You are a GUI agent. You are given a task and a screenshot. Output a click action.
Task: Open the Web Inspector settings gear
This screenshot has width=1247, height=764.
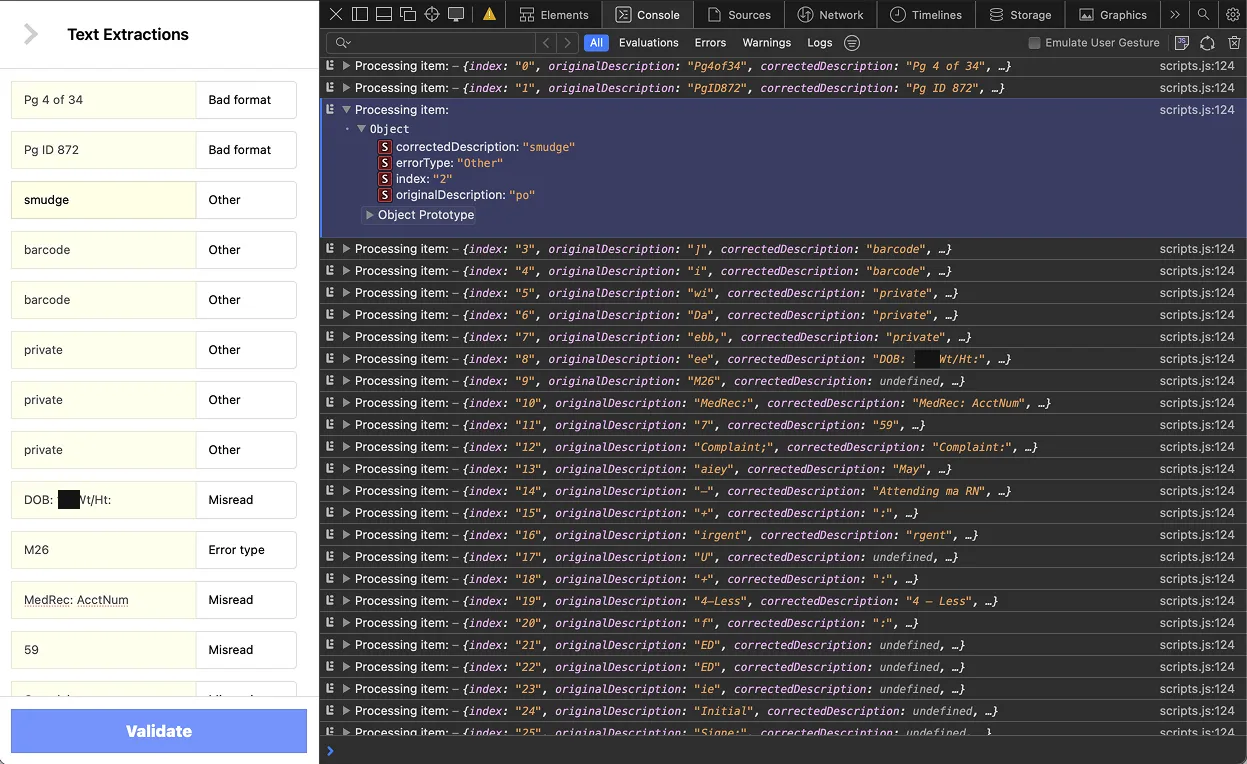point(1233,14)
